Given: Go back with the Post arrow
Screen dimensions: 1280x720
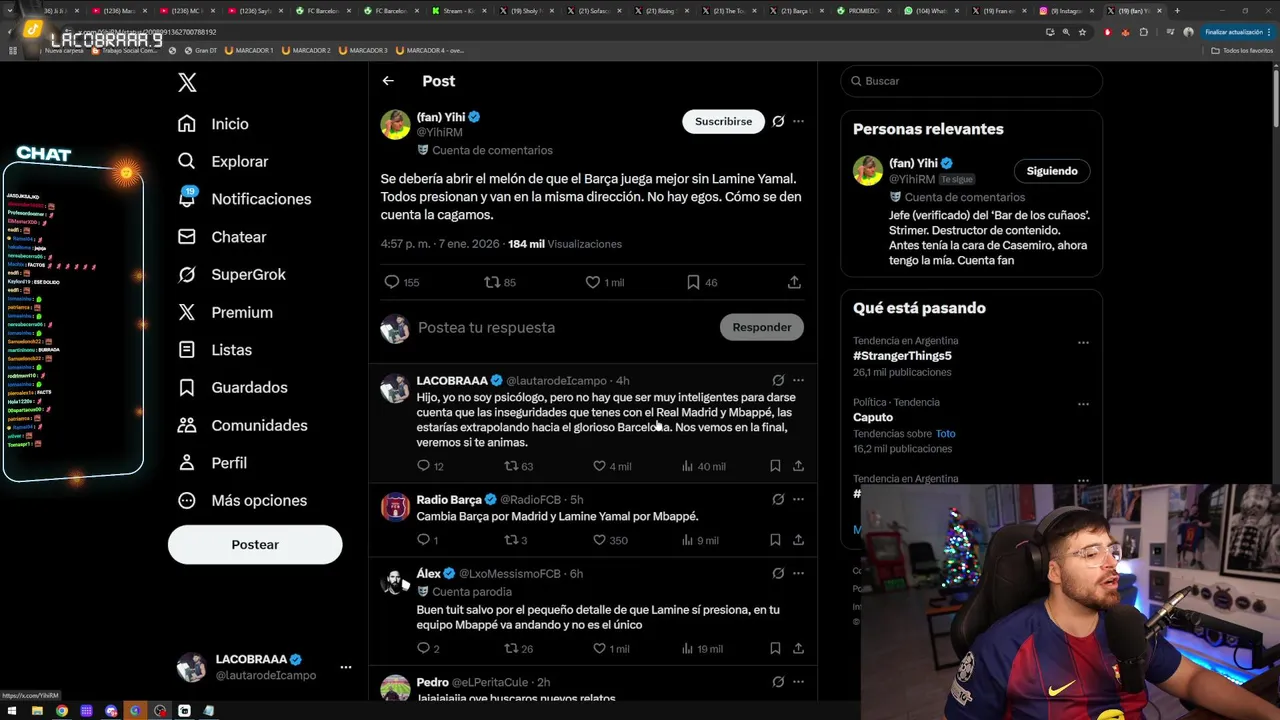Looking at the screenshot, I should [388, 81].
